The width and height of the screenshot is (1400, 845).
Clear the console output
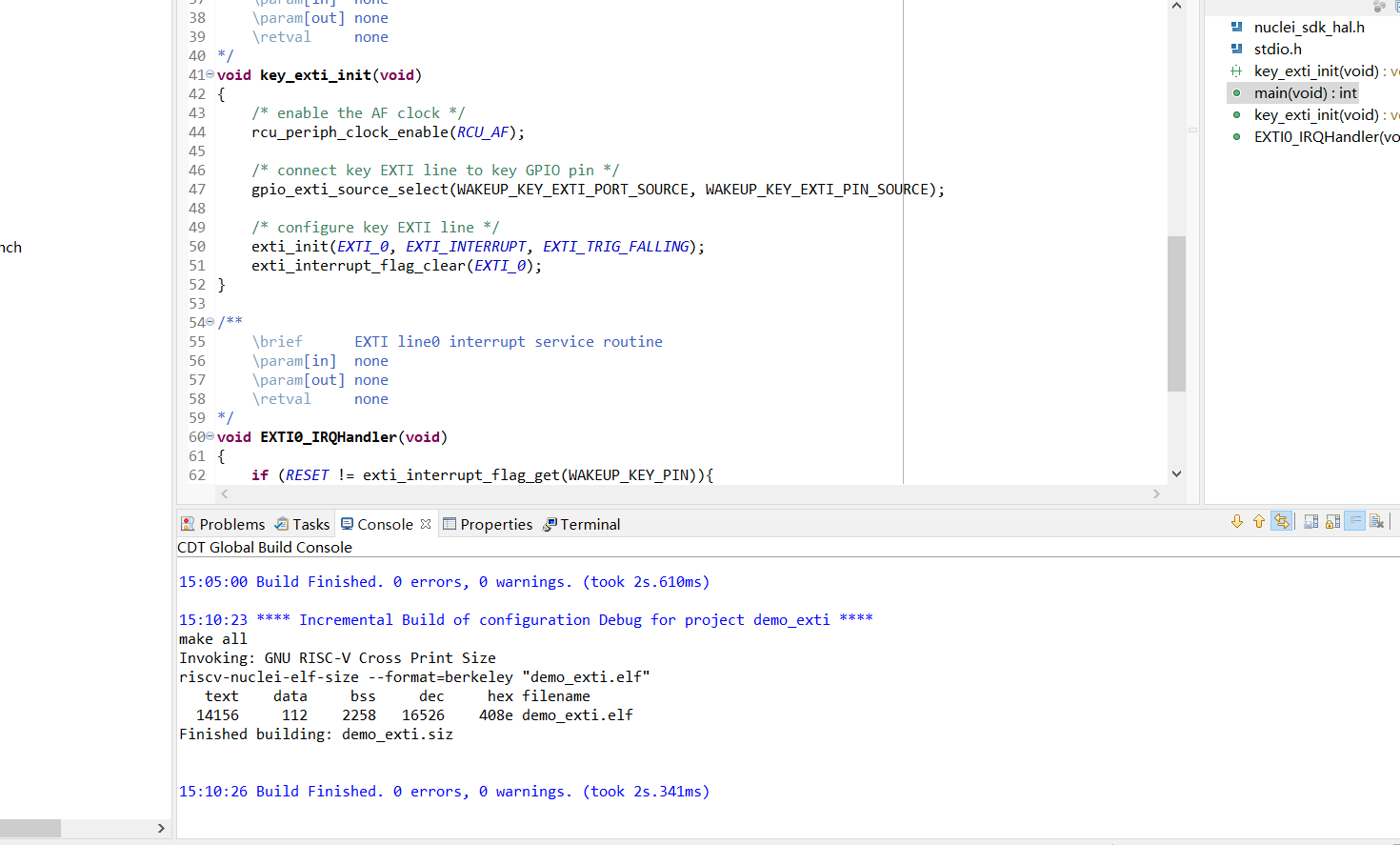[1376, 521]
